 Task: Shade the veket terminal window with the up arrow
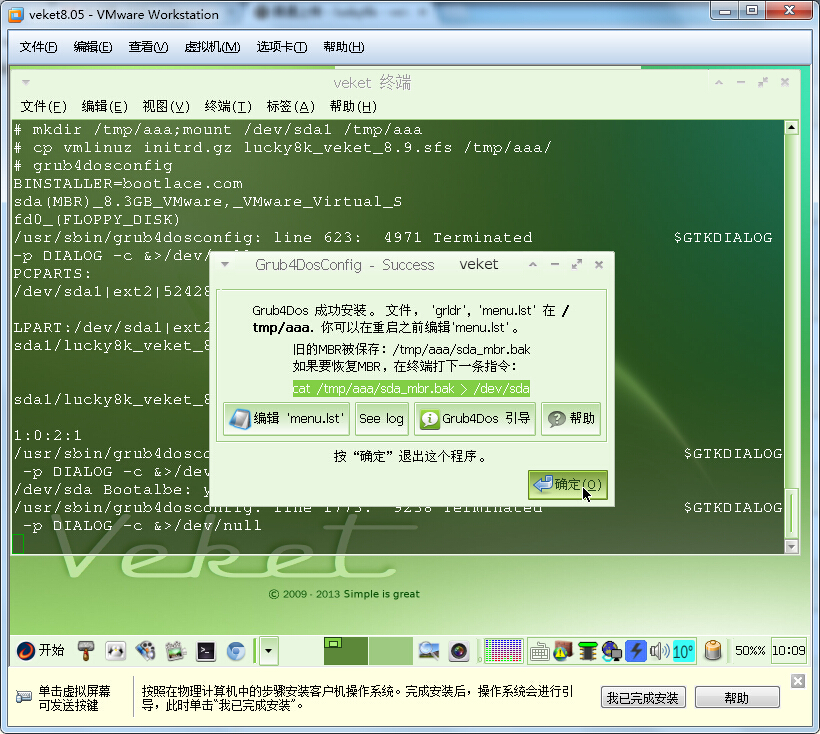pos(719,82)
